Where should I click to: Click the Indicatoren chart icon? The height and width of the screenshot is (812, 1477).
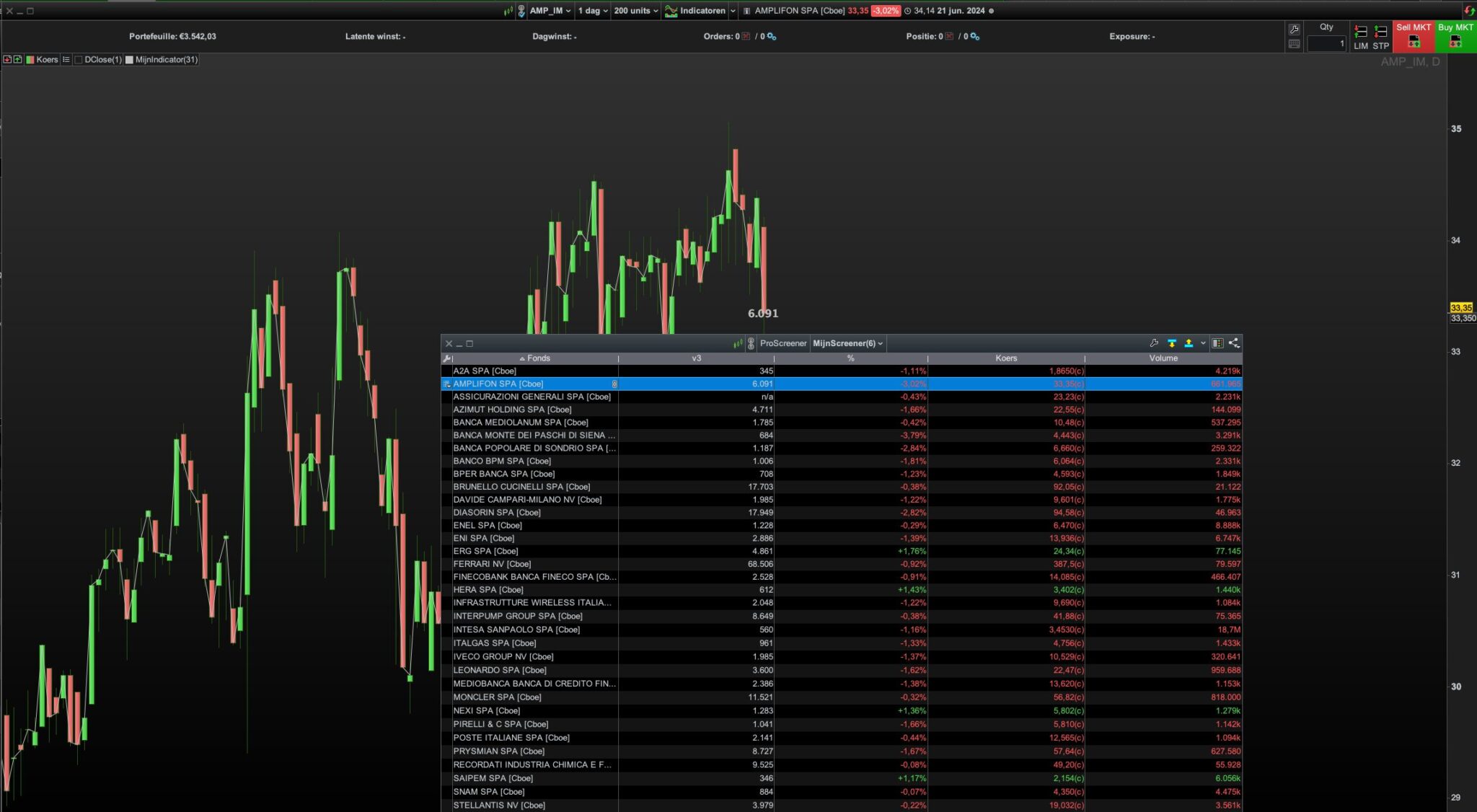671,11
